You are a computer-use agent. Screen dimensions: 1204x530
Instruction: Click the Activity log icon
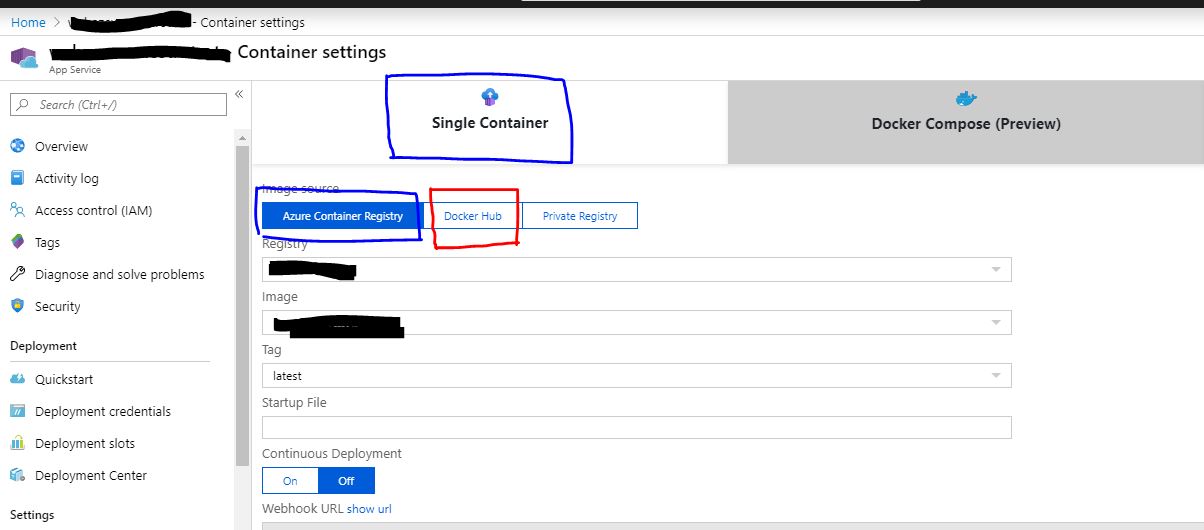[x=17, y=178]
